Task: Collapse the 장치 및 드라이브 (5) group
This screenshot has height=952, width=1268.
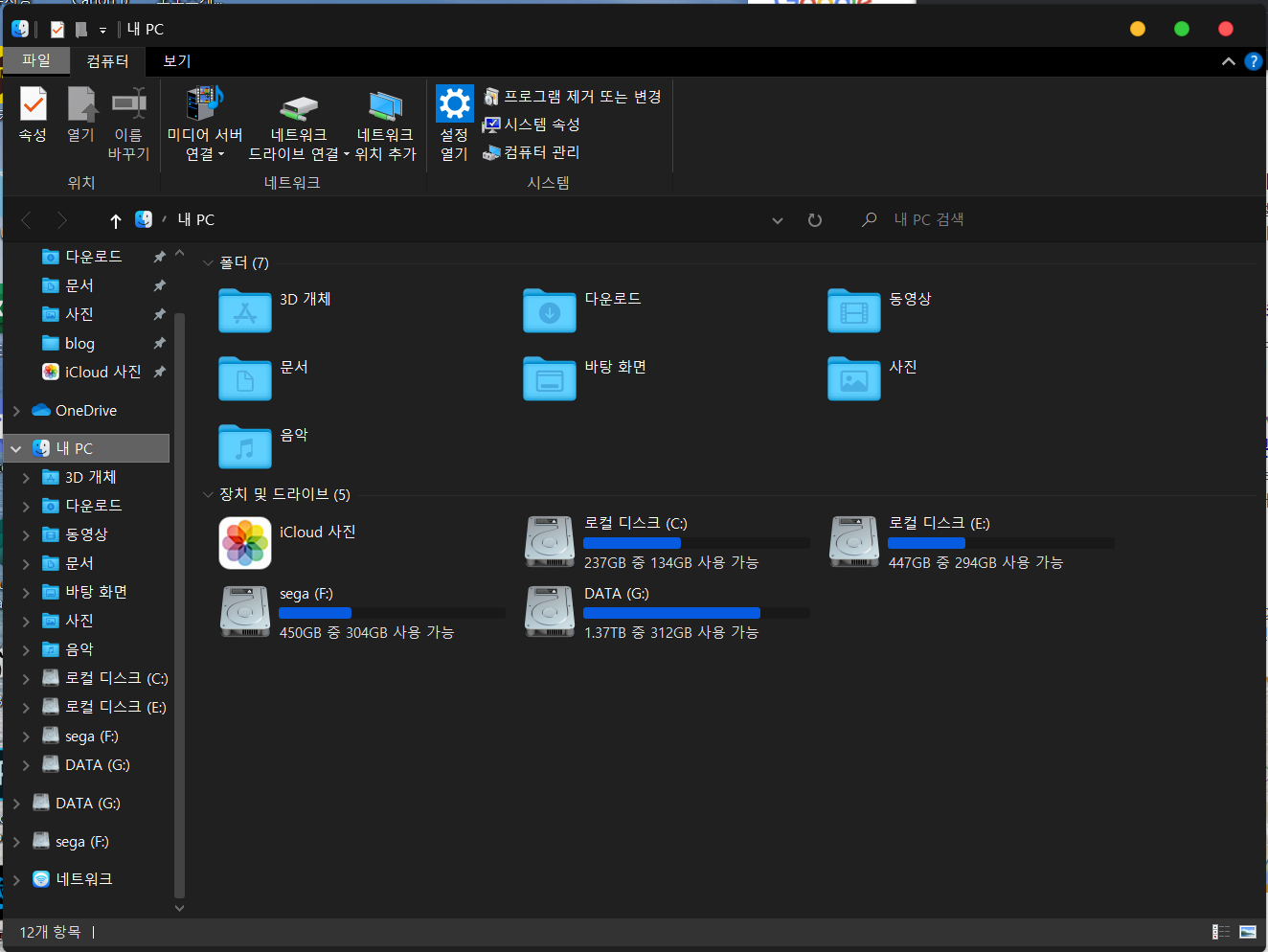Action: 209,494
